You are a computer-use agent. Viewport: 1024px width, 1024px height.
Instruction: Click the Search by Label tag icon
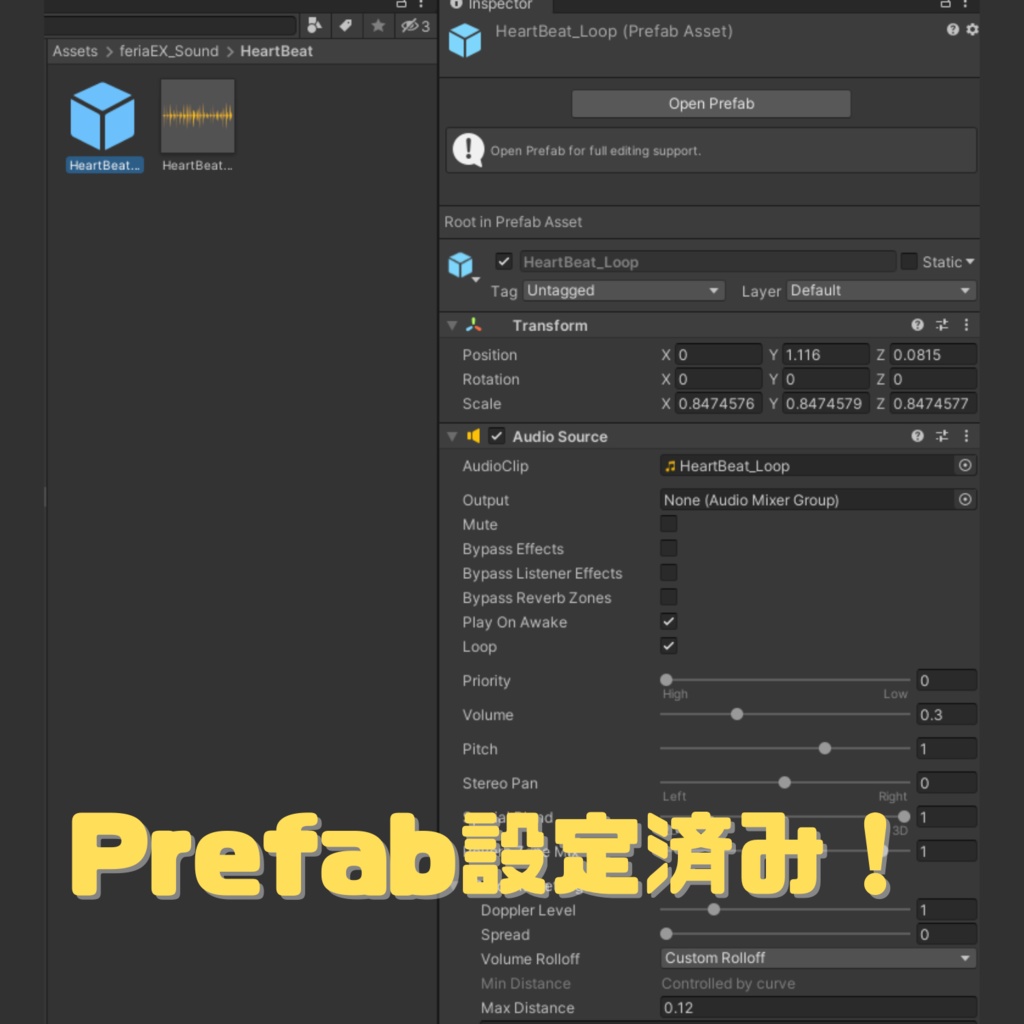click(x=346, y=25)
